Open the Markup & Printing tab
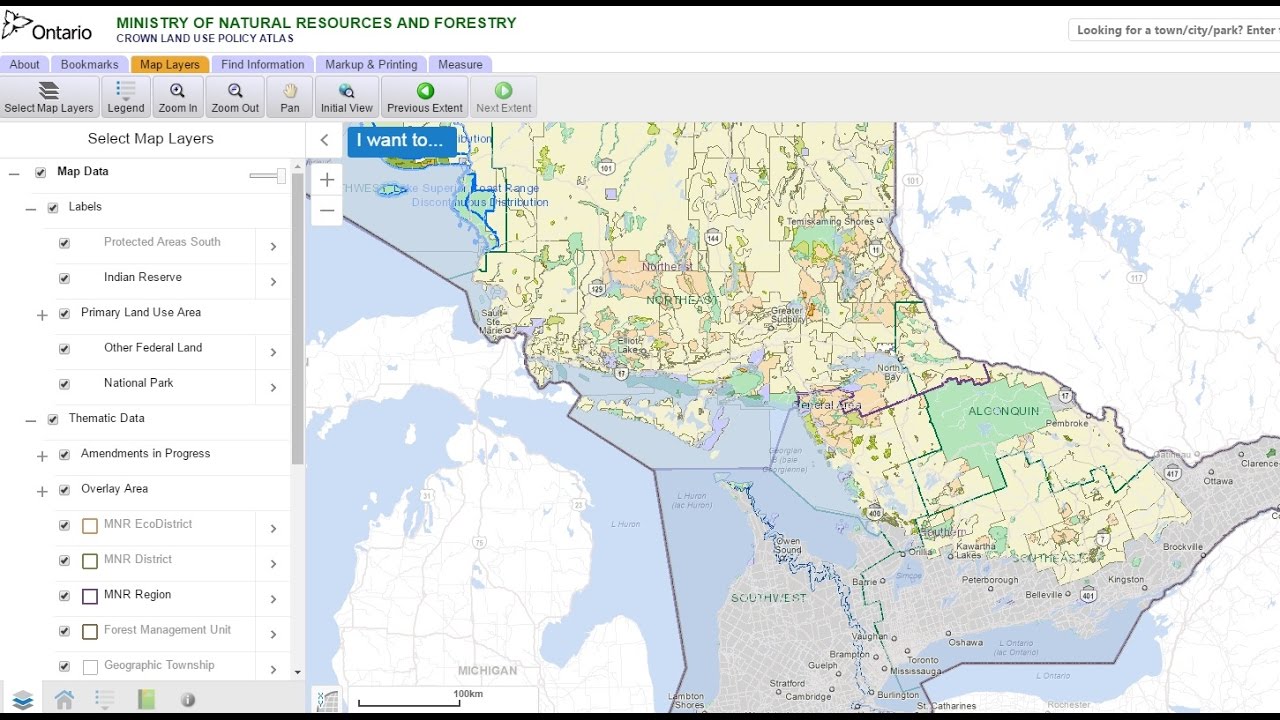This screenshot has height=720, width=1280. pos(371,64)
